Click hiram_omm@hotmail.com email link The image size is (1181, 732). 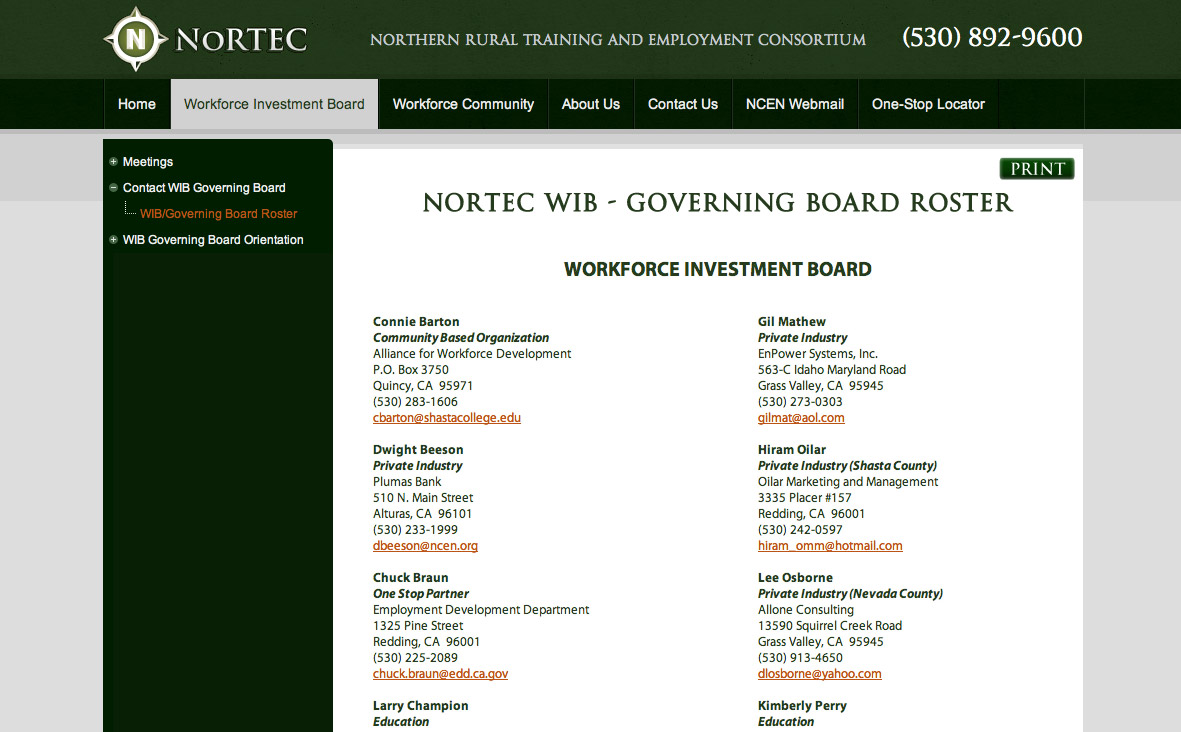coord(830,546)
